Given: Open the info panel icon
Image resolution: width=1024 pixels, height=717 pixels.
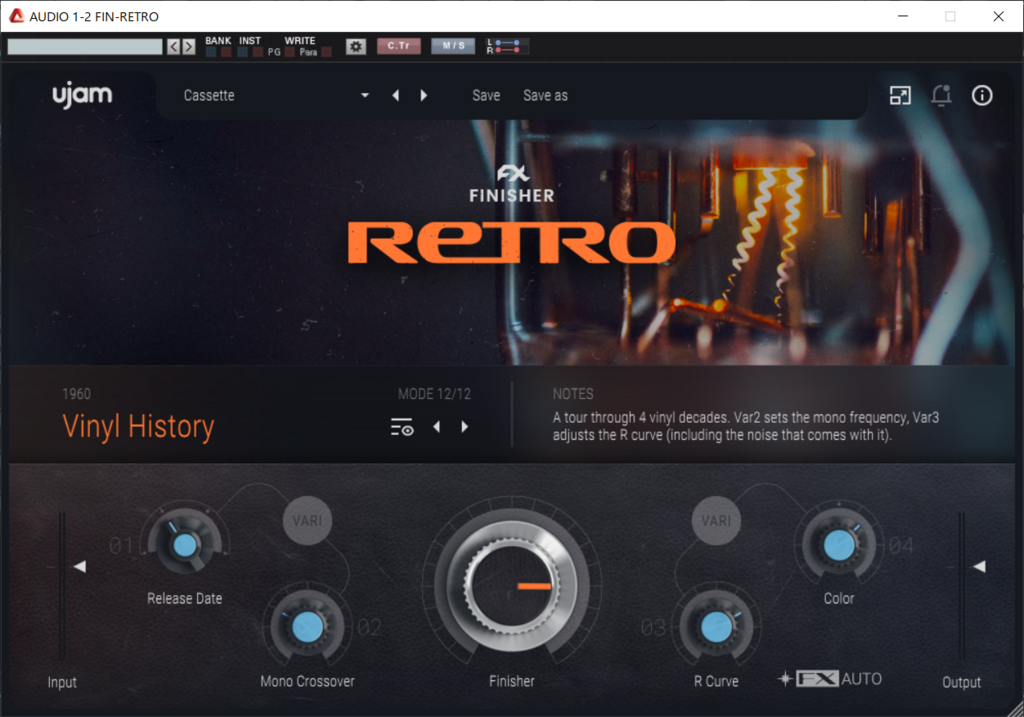Looking at the screenshot, I should [982, 95].
